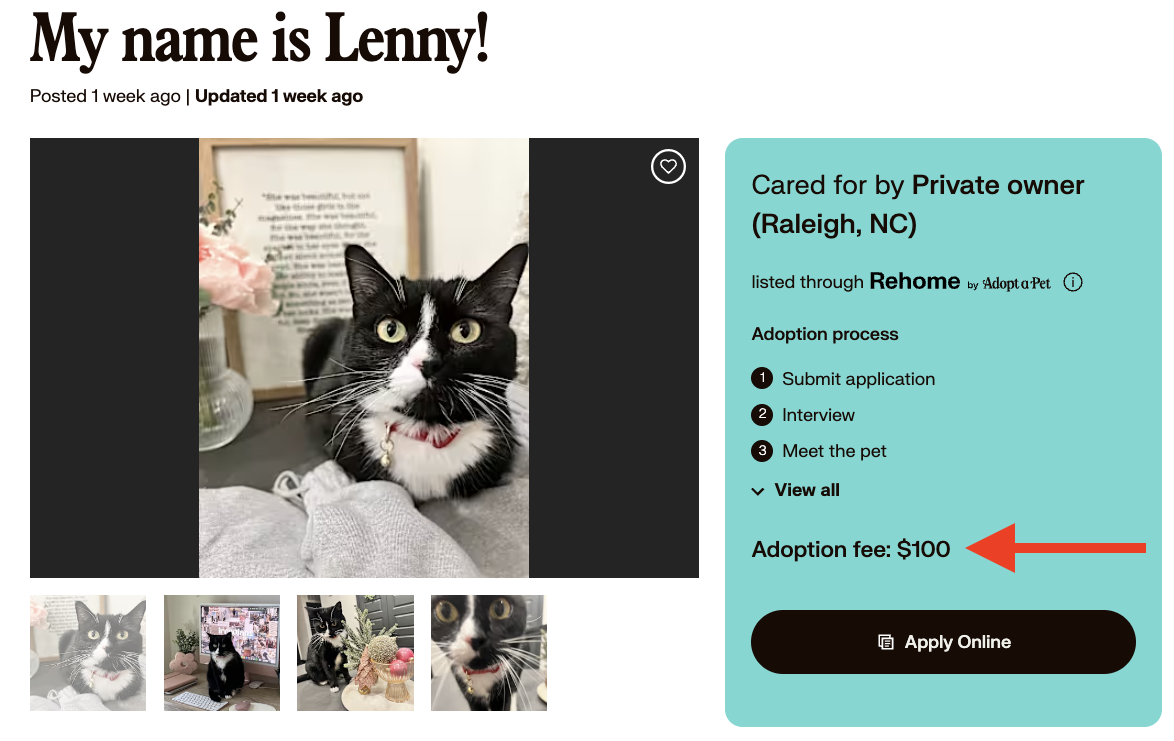The width and height of the screenshot is (1174, 741).
Task: Click the Adoption fee $100 text
Action: (x=851, y=549)
